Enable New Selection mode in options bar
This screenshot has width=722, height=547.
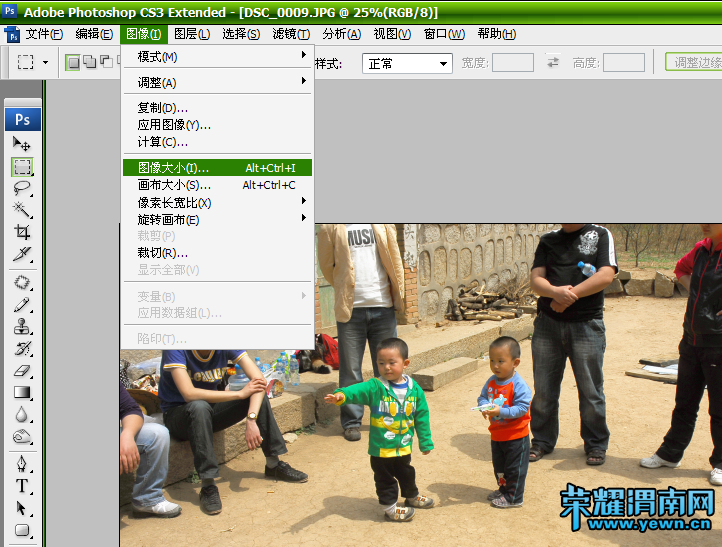[73, 62]
